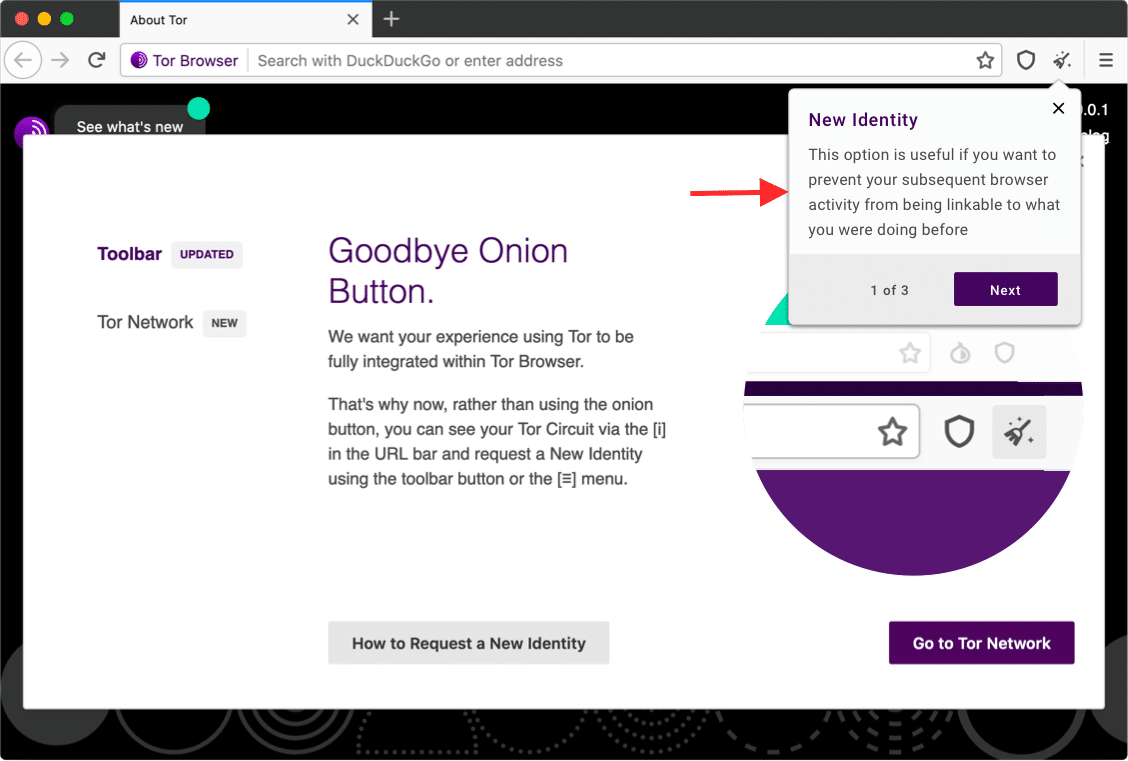Screen dimensions: 1128x761
Task: Click How to Request a New Identity
Action: pyautogui.click(x=468, y=643)
